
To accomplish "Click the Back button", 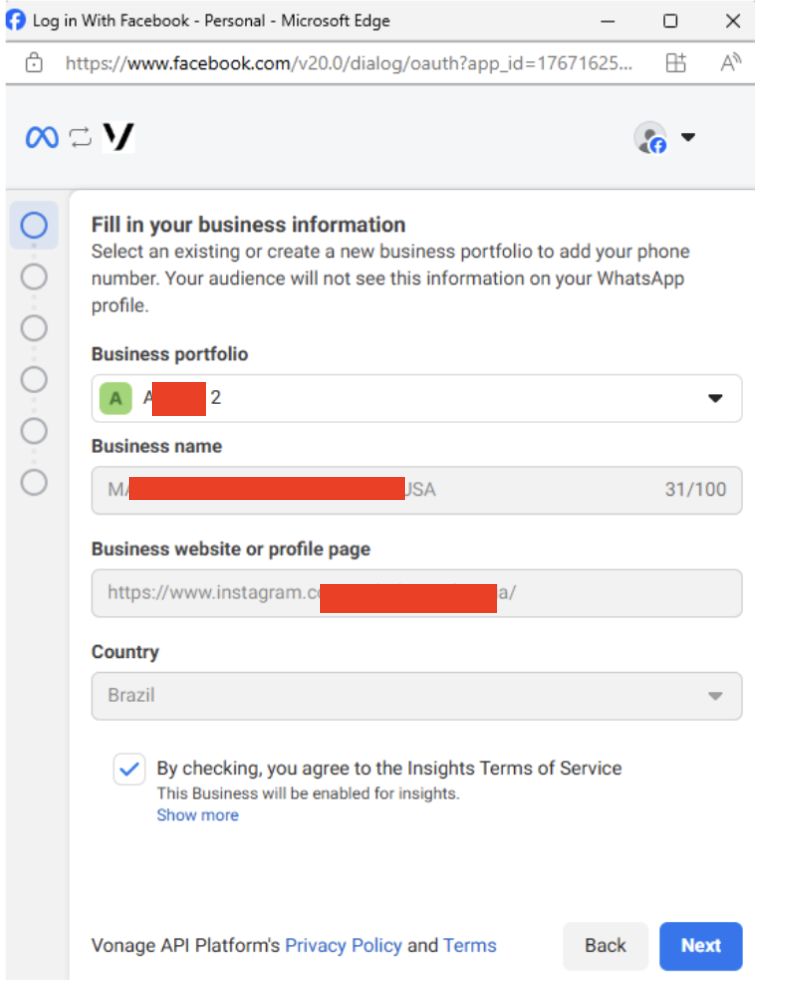I will (606, 946).
